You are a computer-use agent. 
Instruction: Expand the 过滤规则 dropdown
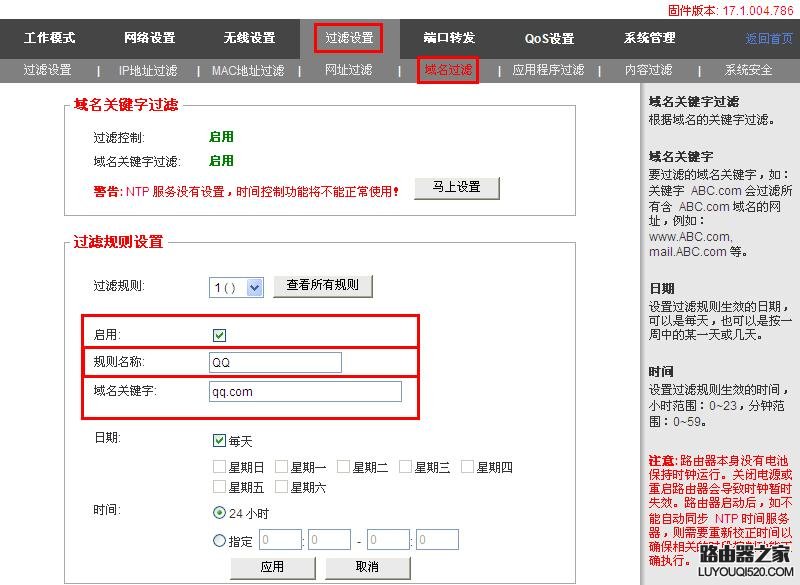(237, 288)
